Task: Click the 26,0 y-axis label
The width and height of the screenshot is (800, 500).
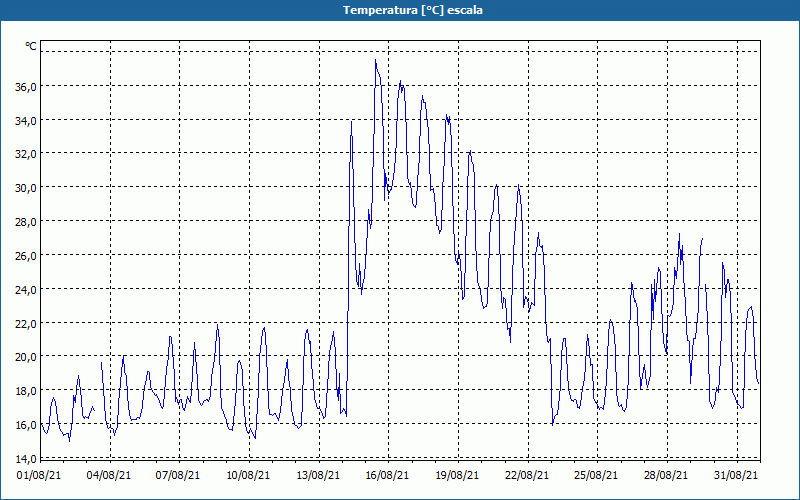Action: [26, 256]
